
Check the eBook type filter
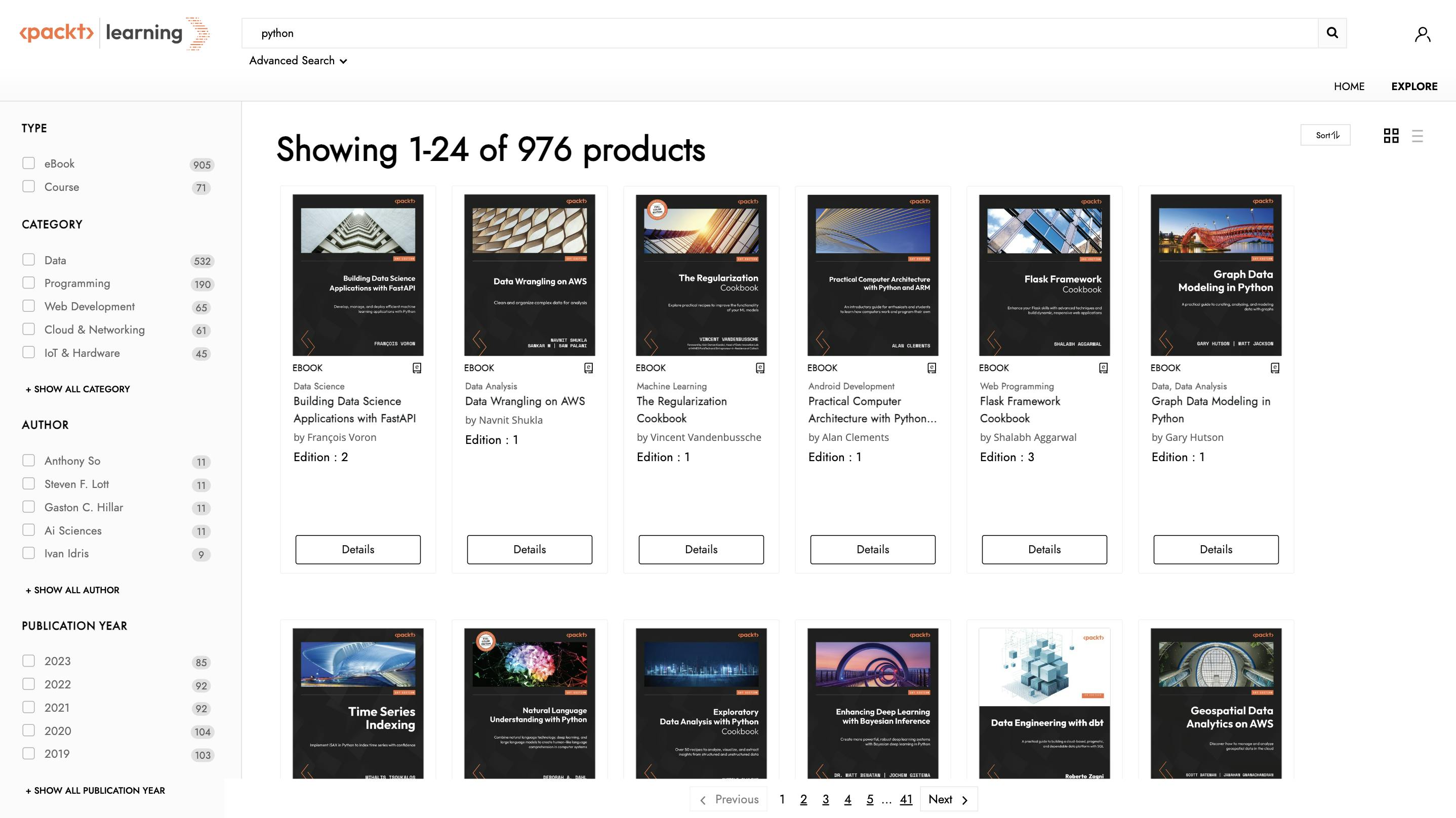(x=28, y=163)
